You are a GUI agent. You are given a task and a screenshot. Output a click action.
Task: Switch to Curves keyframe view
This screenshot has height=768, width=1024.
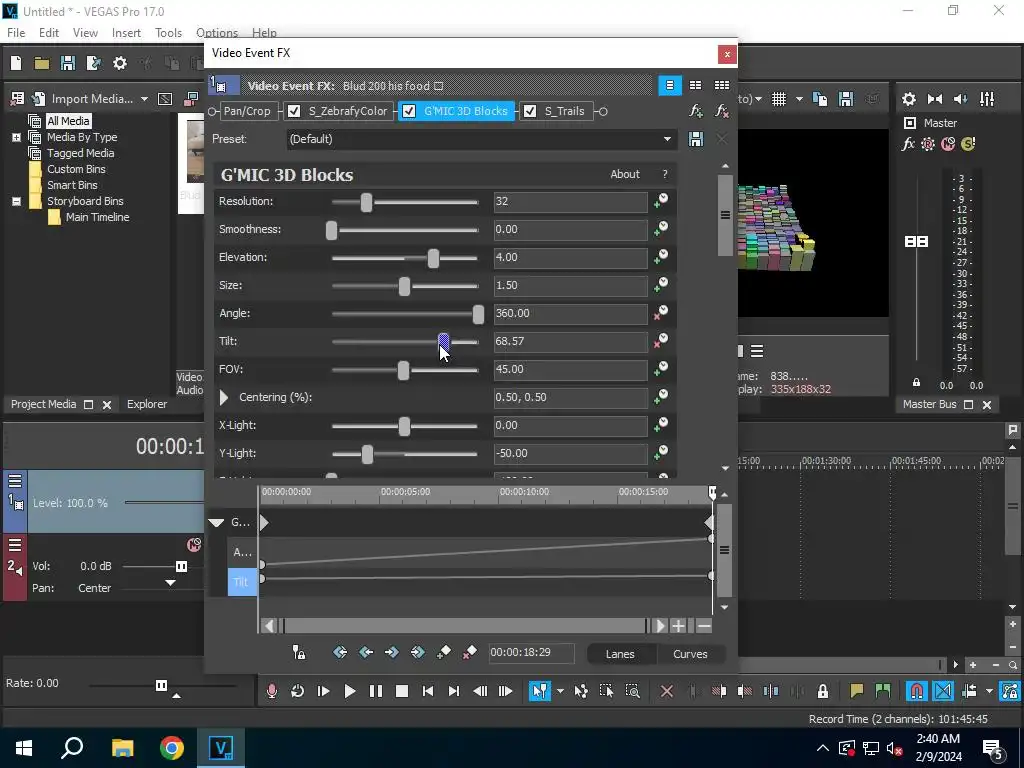(x=690, y=654)
